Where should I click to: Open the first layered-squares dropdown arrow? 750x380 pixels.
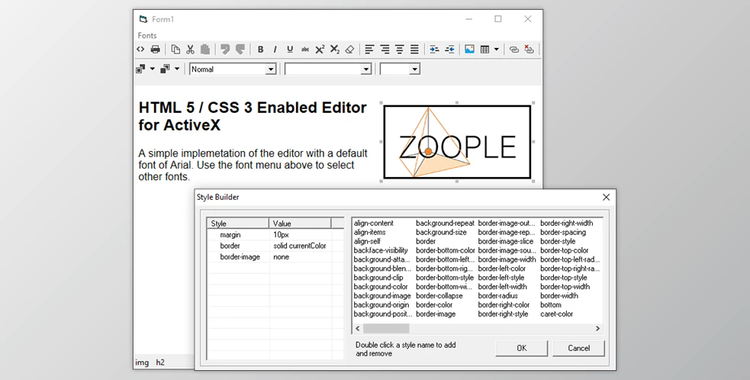click(x=152, y=69)
